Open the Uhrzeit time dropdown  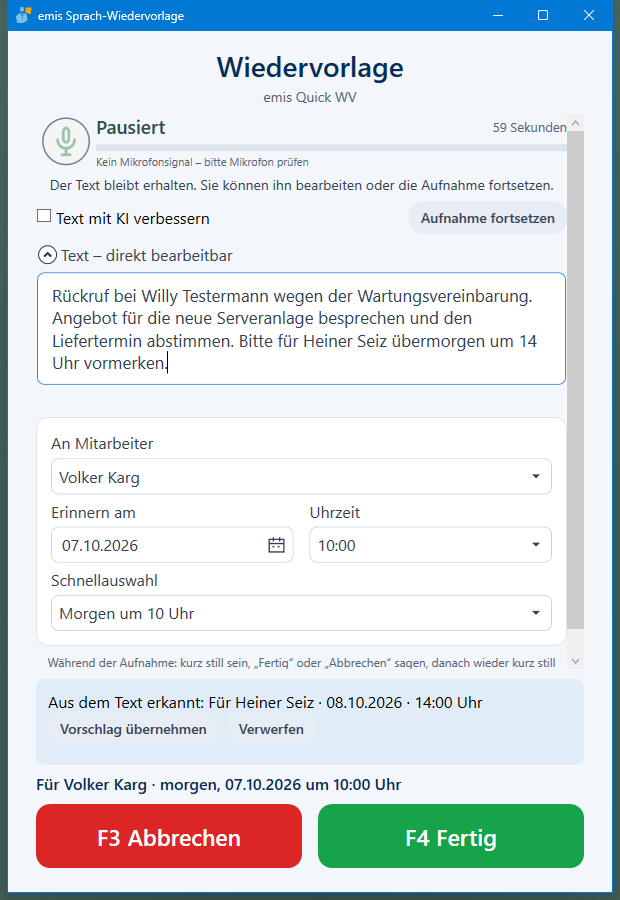pos(431,545)
